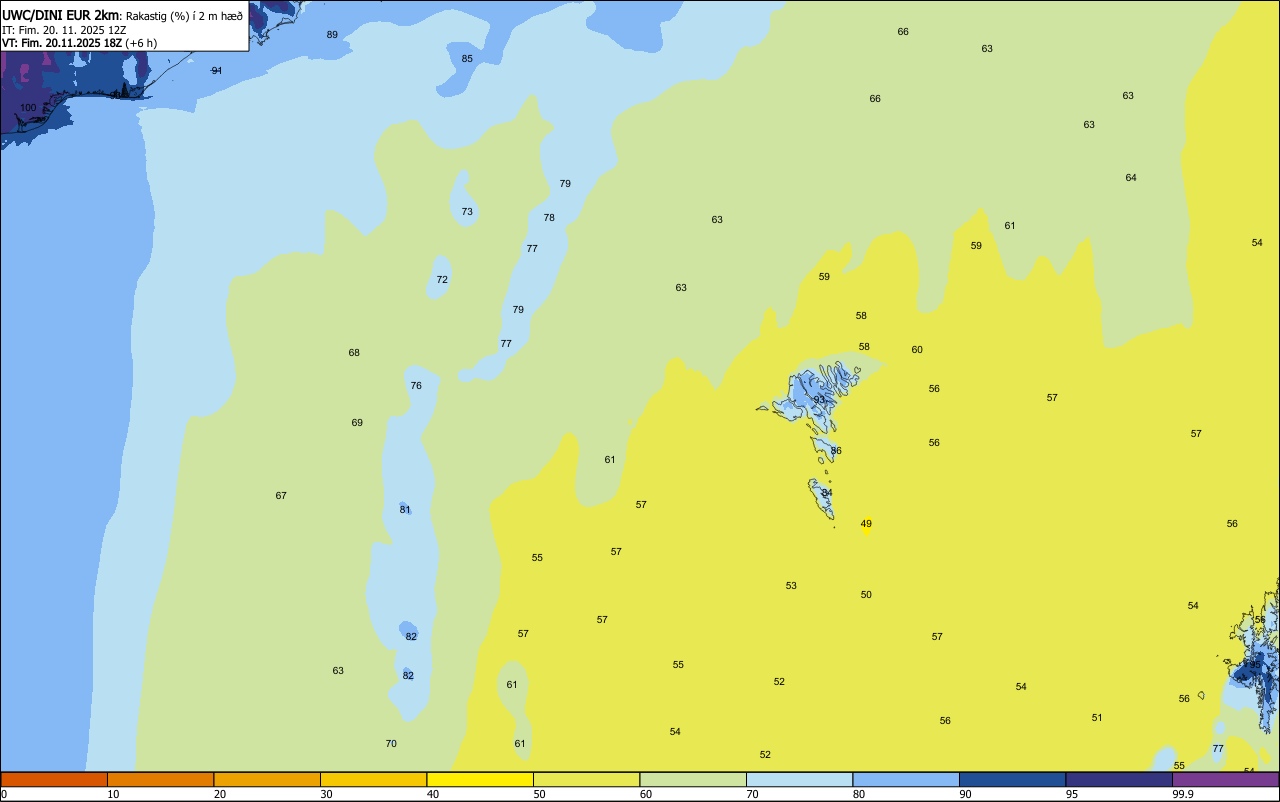Viewport: 1280px width, 802px height.
Task: Click the lowest map value 49
Action: coord(866,523)
